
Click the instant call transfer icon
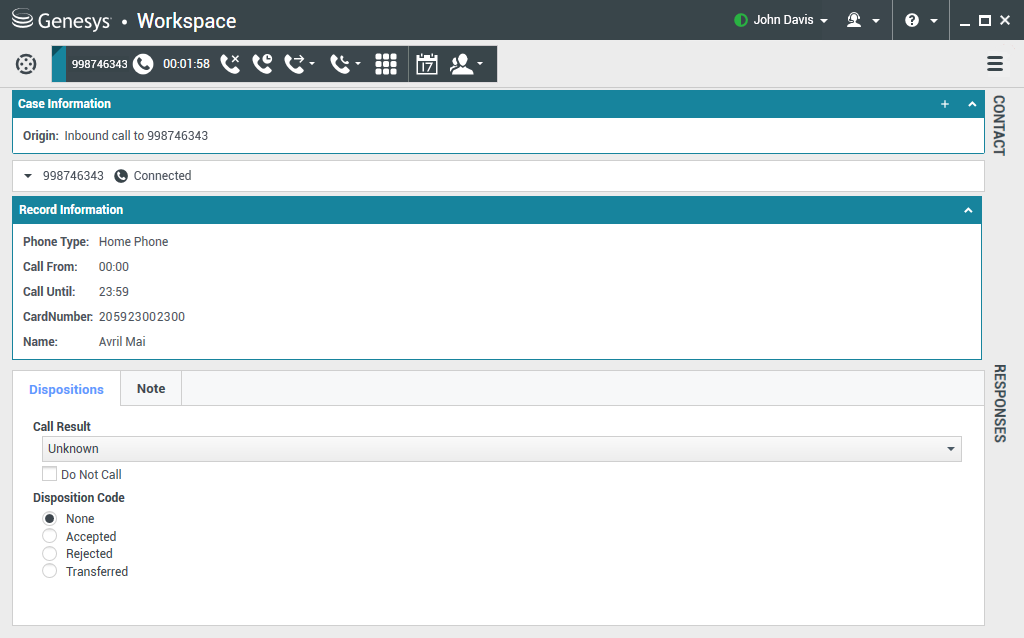[x=295, y=63]
